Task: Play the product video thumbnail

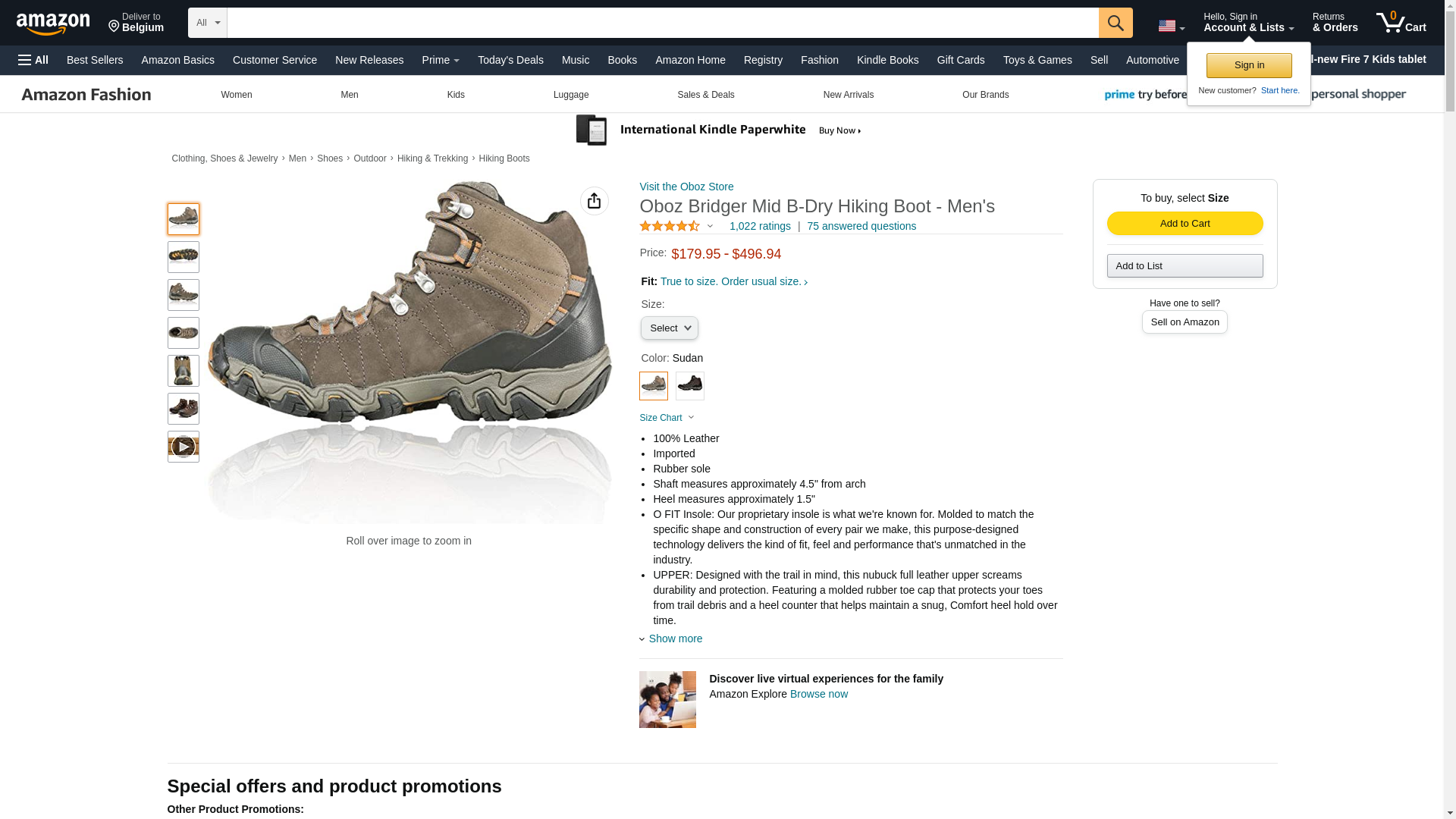Action: tap(183, 447)
